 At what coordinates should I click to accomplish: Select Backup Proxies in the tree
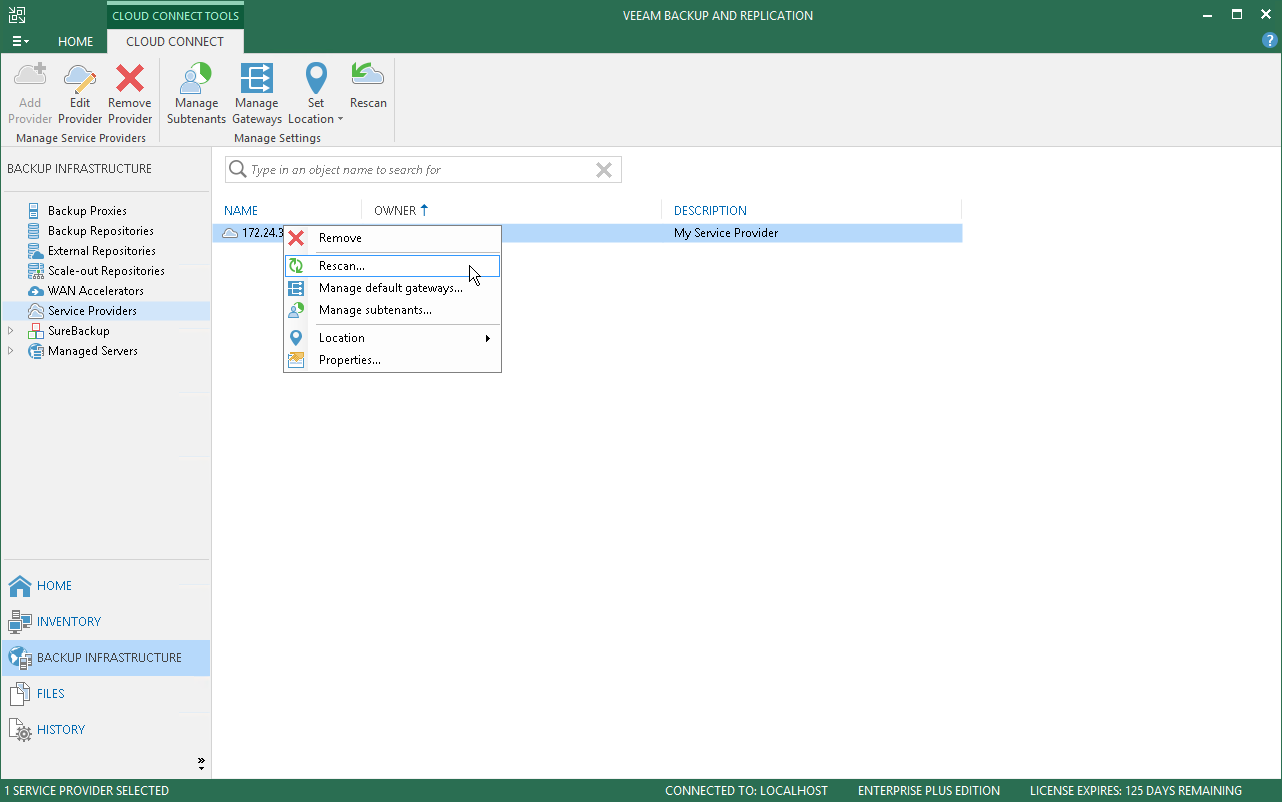[87, 211]
